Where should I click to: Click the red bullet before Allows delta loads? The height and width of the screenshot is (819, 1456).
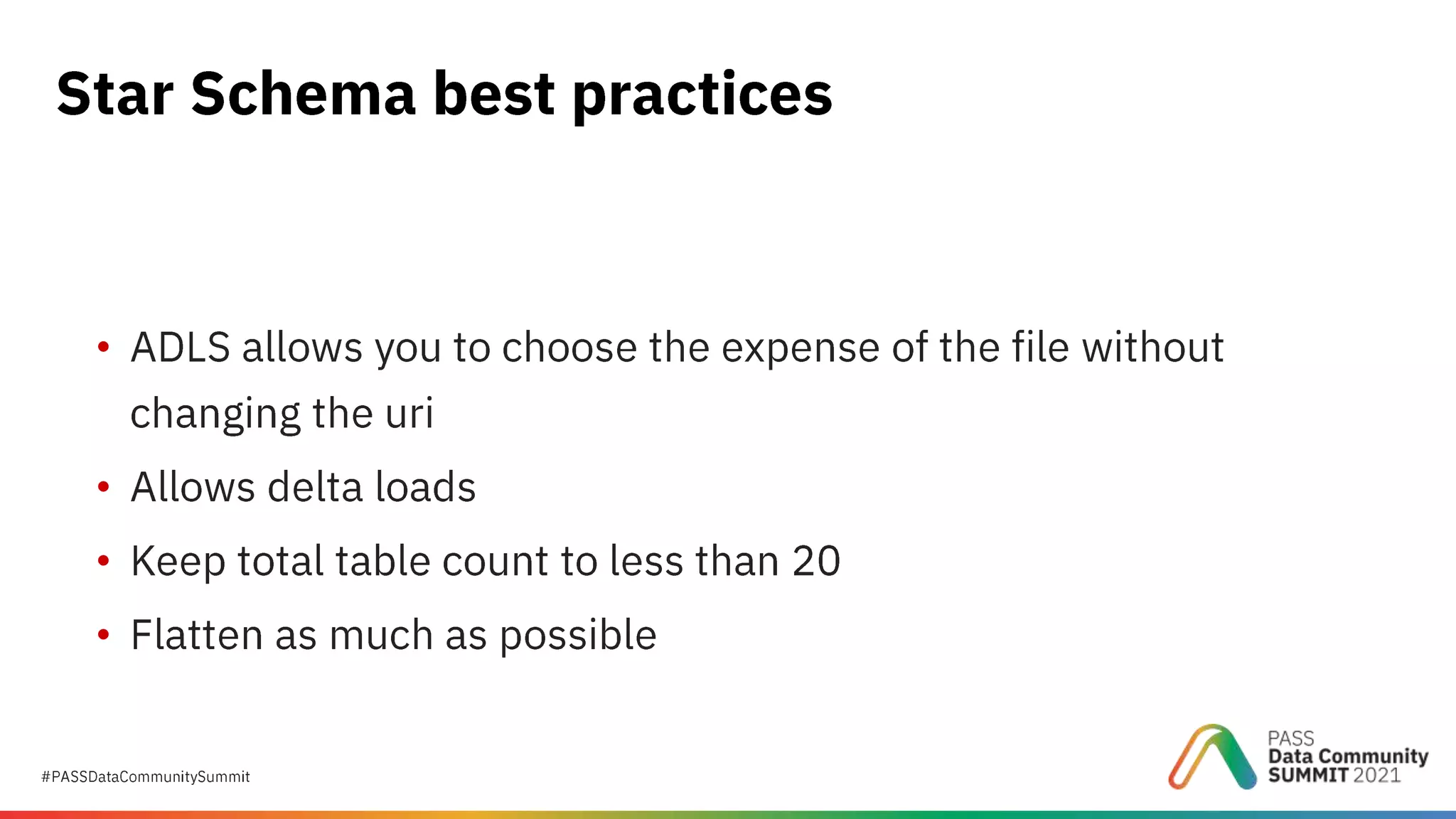[x=104, y=487]
